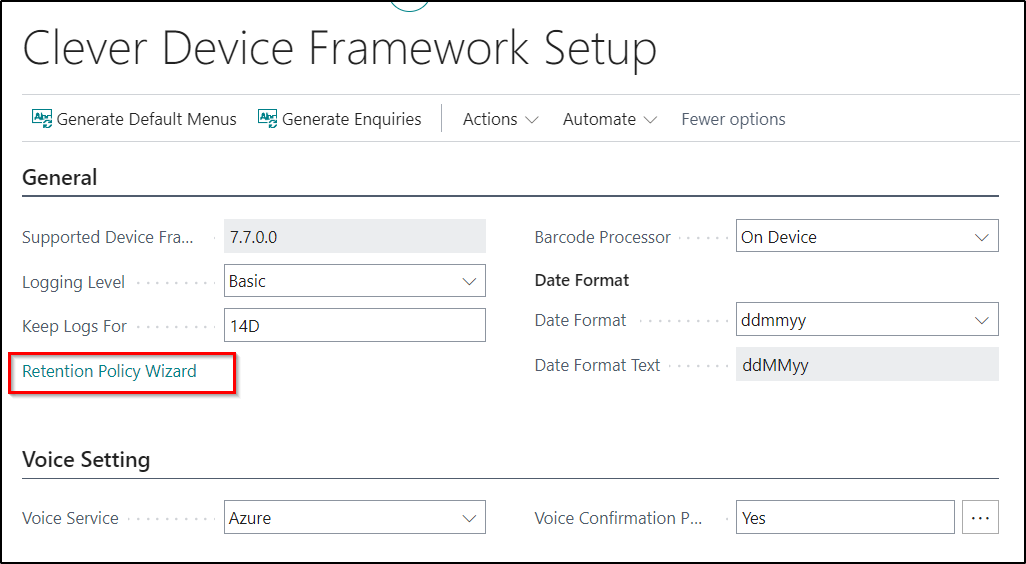
Task: Collapse the Voice Setting section header
Action: coord(86,459)
